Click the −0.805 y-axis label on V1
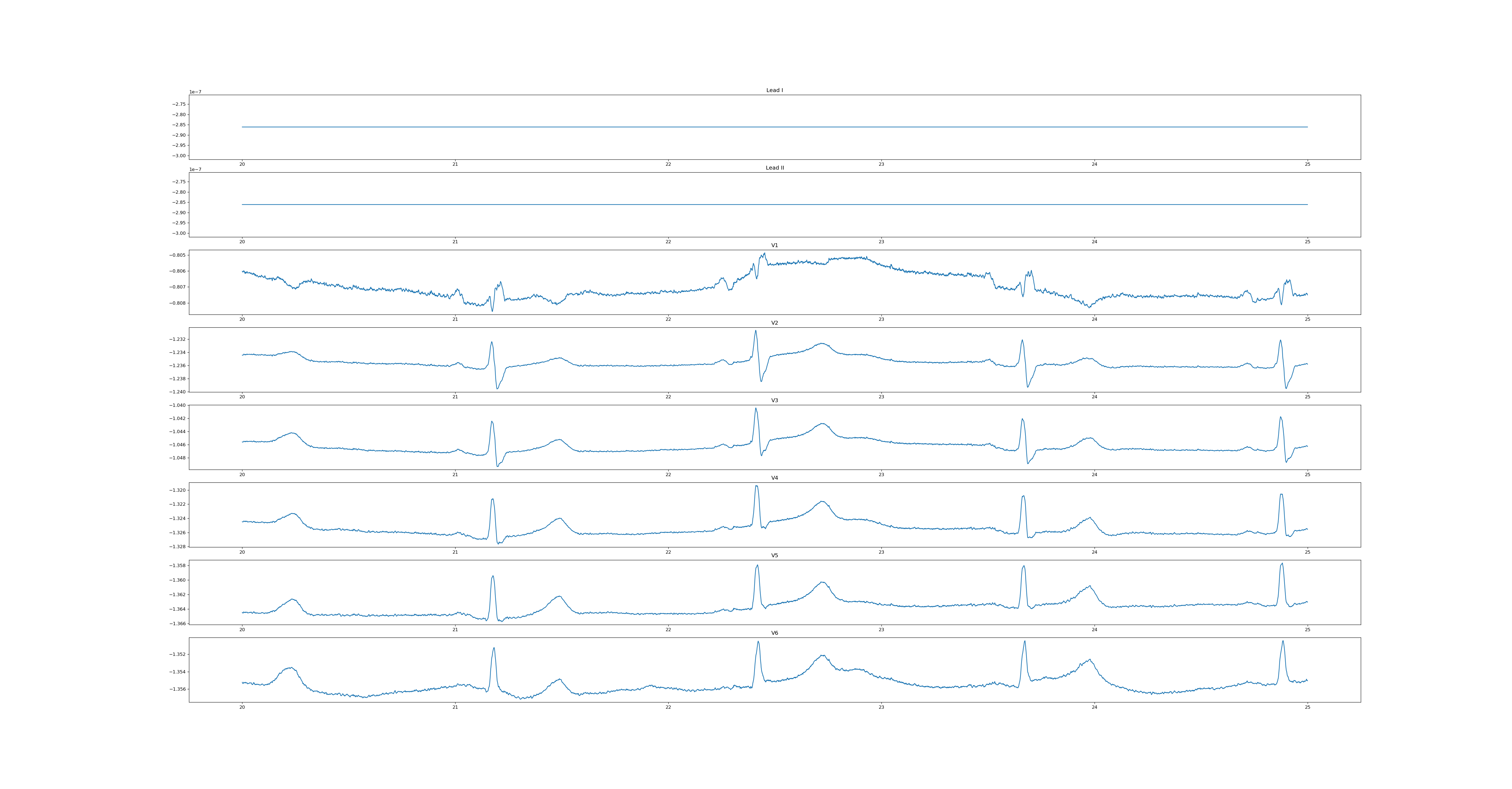Viewport: 1512px width, 789px height. click(x=177, y=255)
